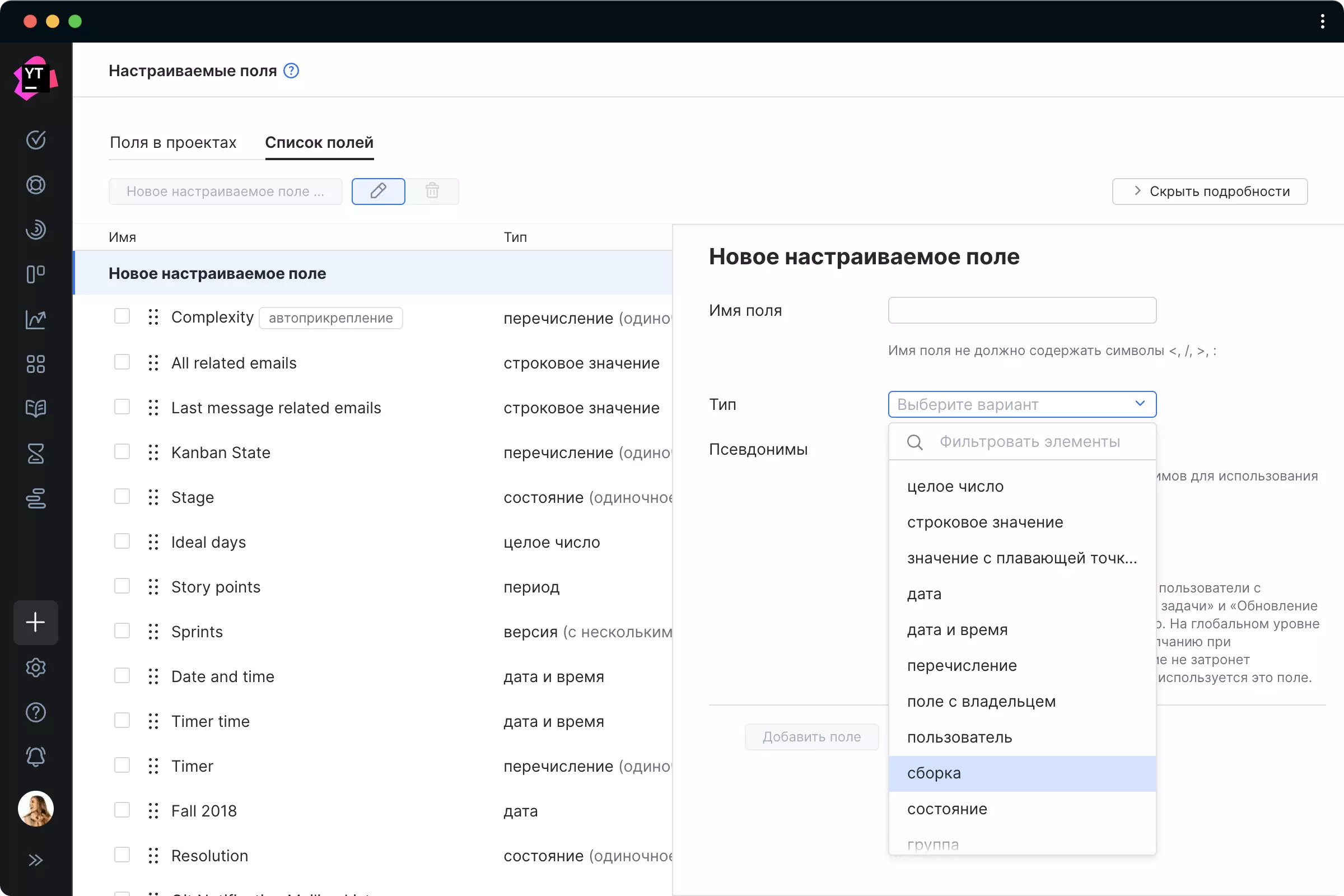Collapse the Тип dropdown selector
The height and width of the screenshot is (896, 1344).
tap(1021, 404)
